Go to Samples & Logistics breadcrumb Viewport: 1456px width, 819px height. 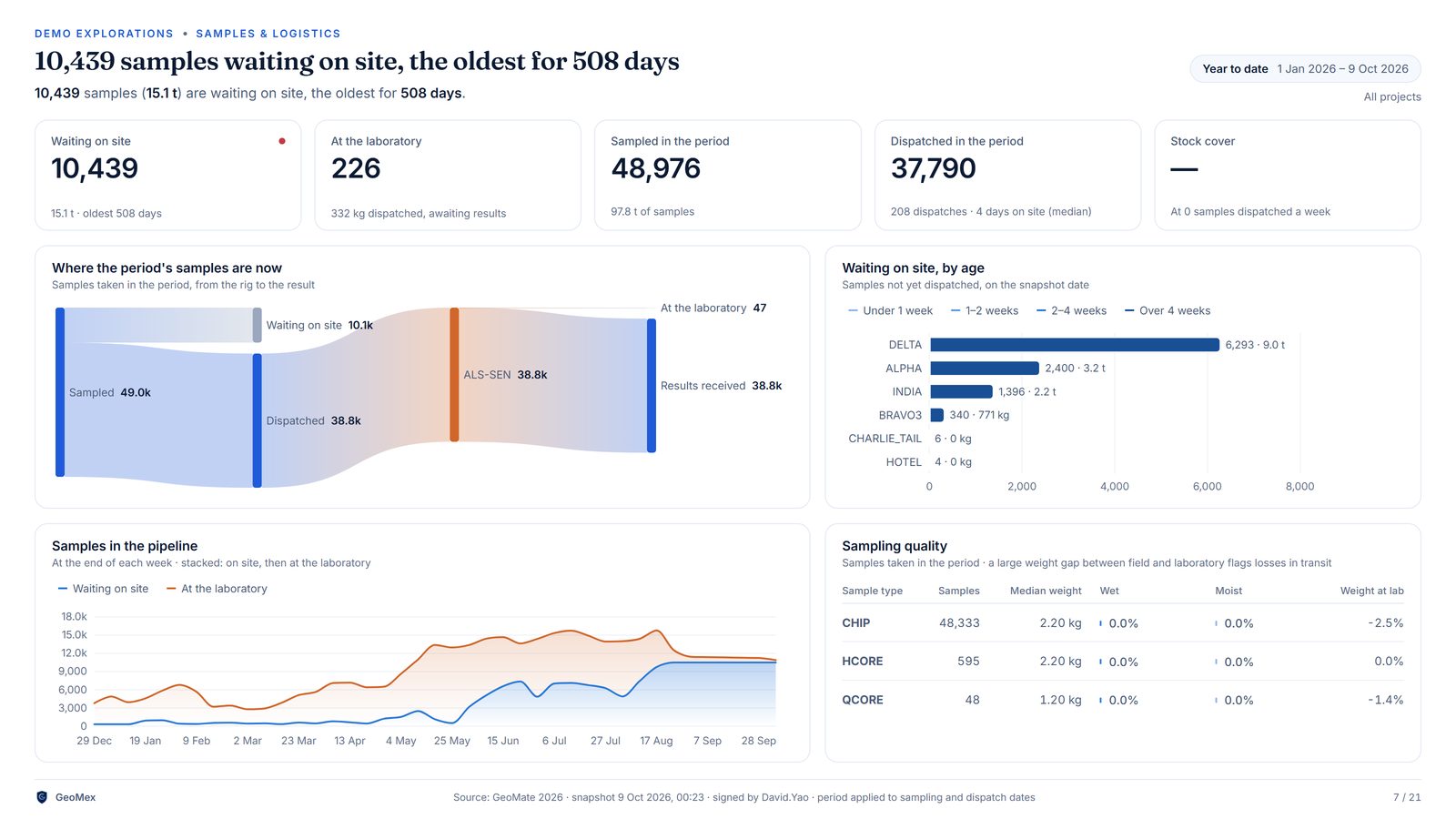[x=268, y=34]
